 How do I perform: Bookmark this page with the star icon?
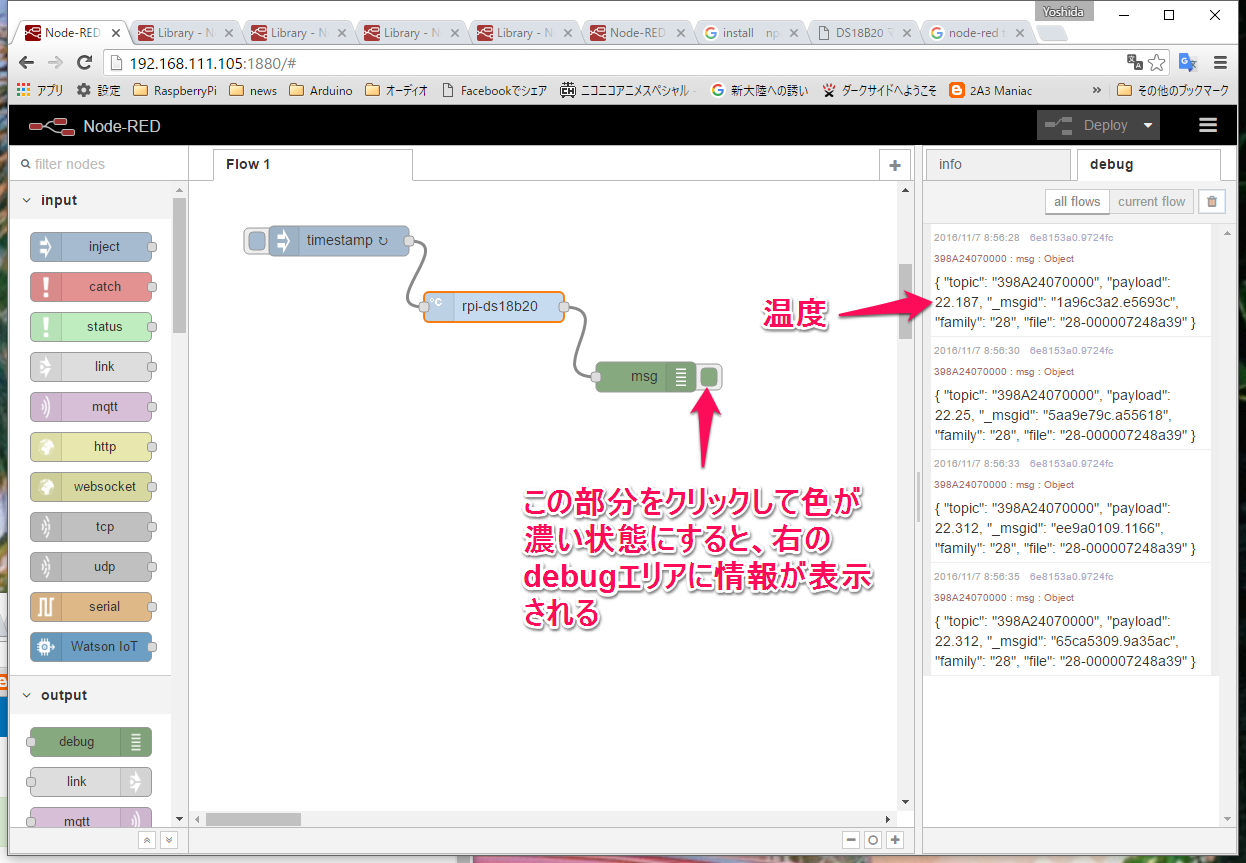(x=1157, y=63)
